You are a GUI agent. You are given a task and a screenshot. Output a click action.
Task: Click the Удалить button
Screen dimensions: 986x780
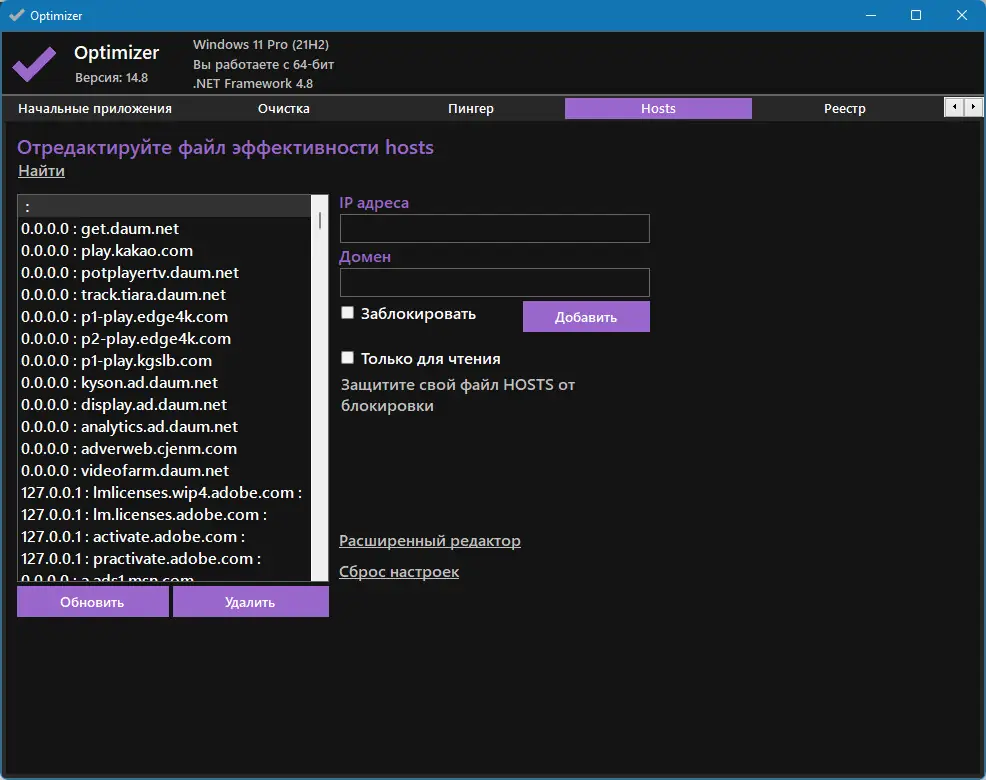click(250, 602)
